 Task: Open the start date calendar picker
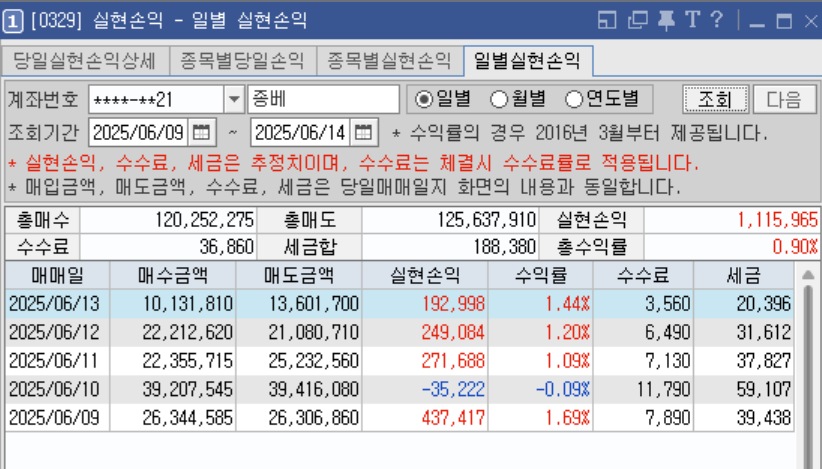201,132
